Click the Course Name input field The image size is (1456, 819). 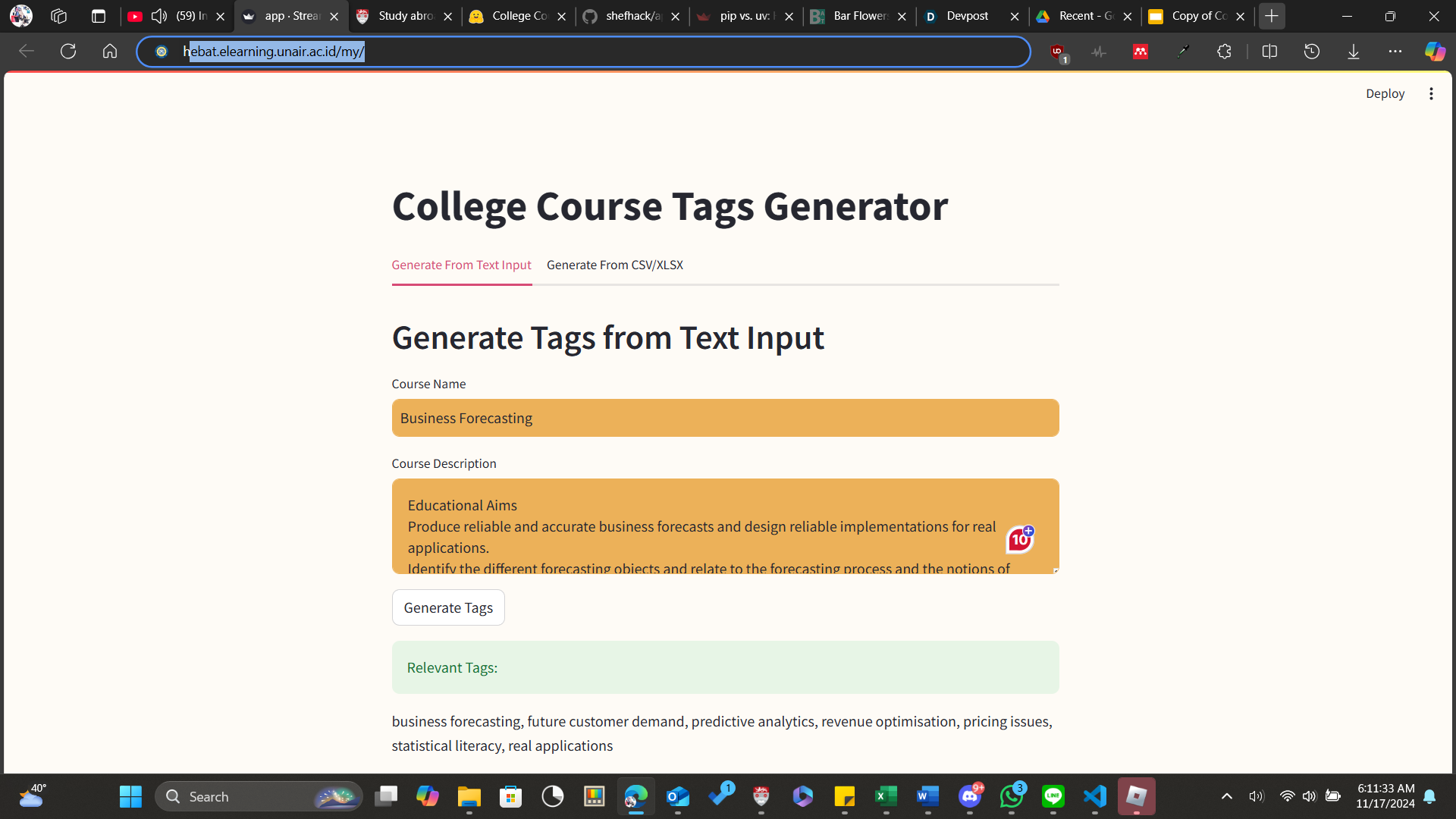tap(724, 418)
